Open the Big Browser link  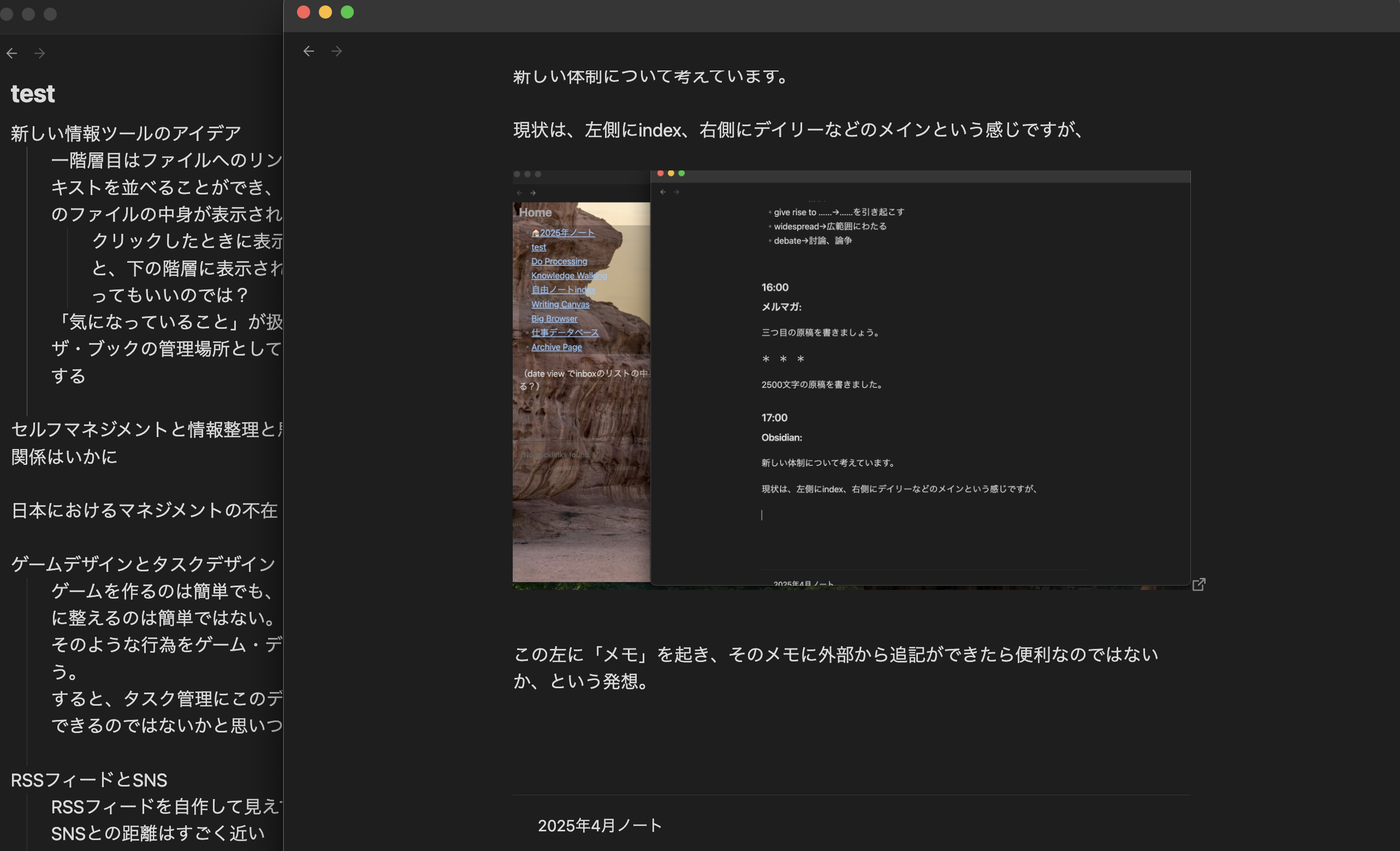pos(555,318)
